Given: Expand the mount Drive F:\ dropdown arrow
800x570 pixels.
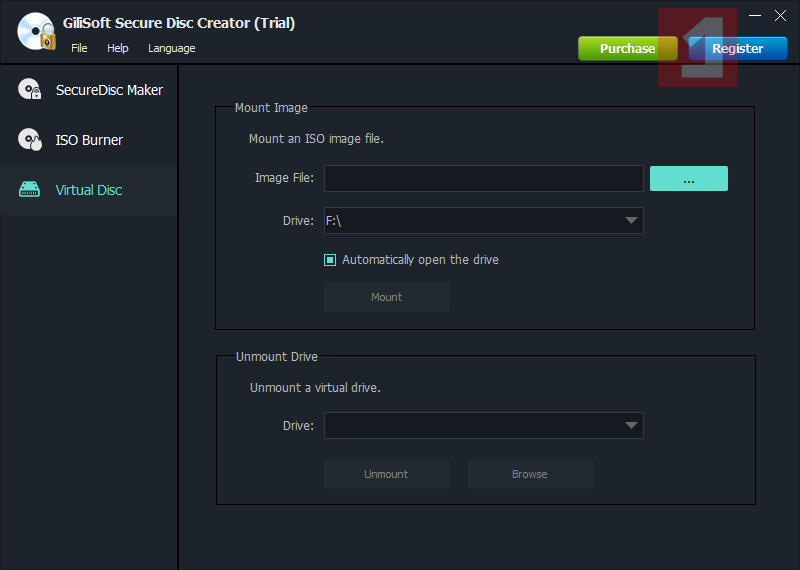Looking at the screenshot, I should [631, 220].
